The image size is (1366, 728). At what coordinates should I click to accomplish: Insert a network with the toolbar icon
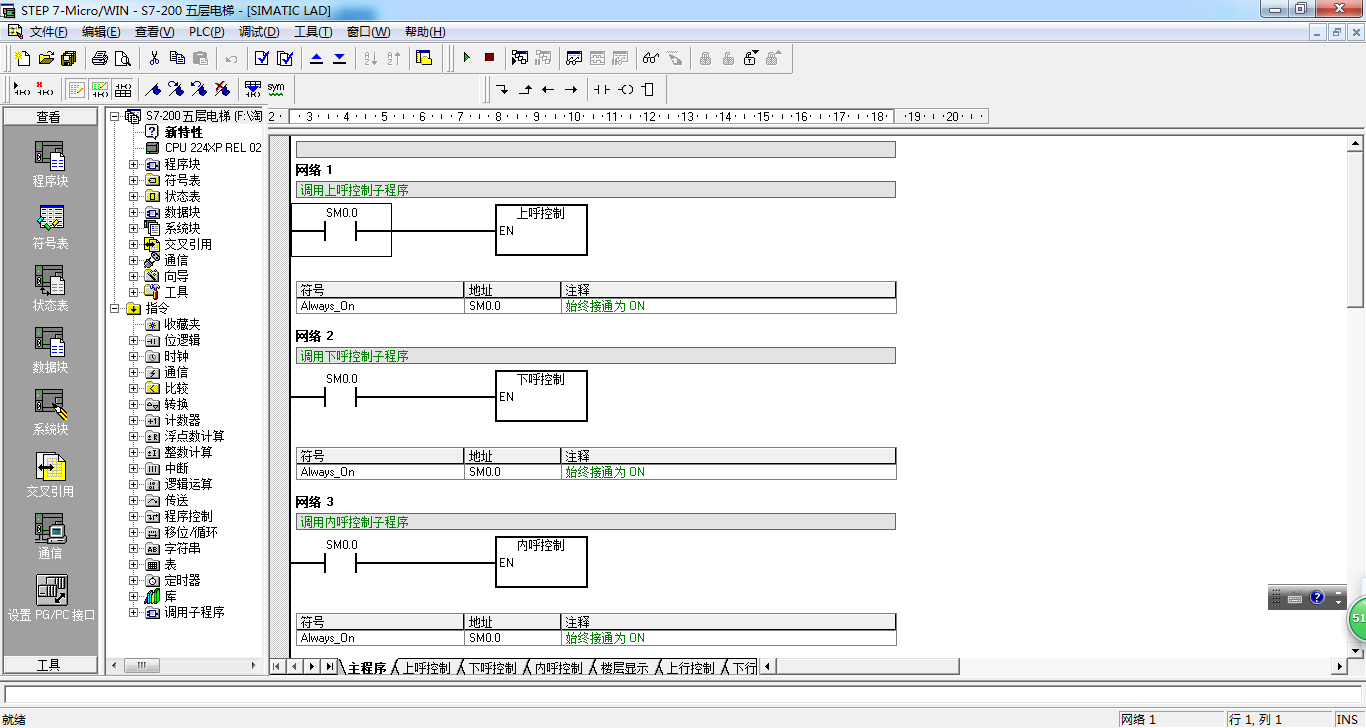tap(22, 89)
